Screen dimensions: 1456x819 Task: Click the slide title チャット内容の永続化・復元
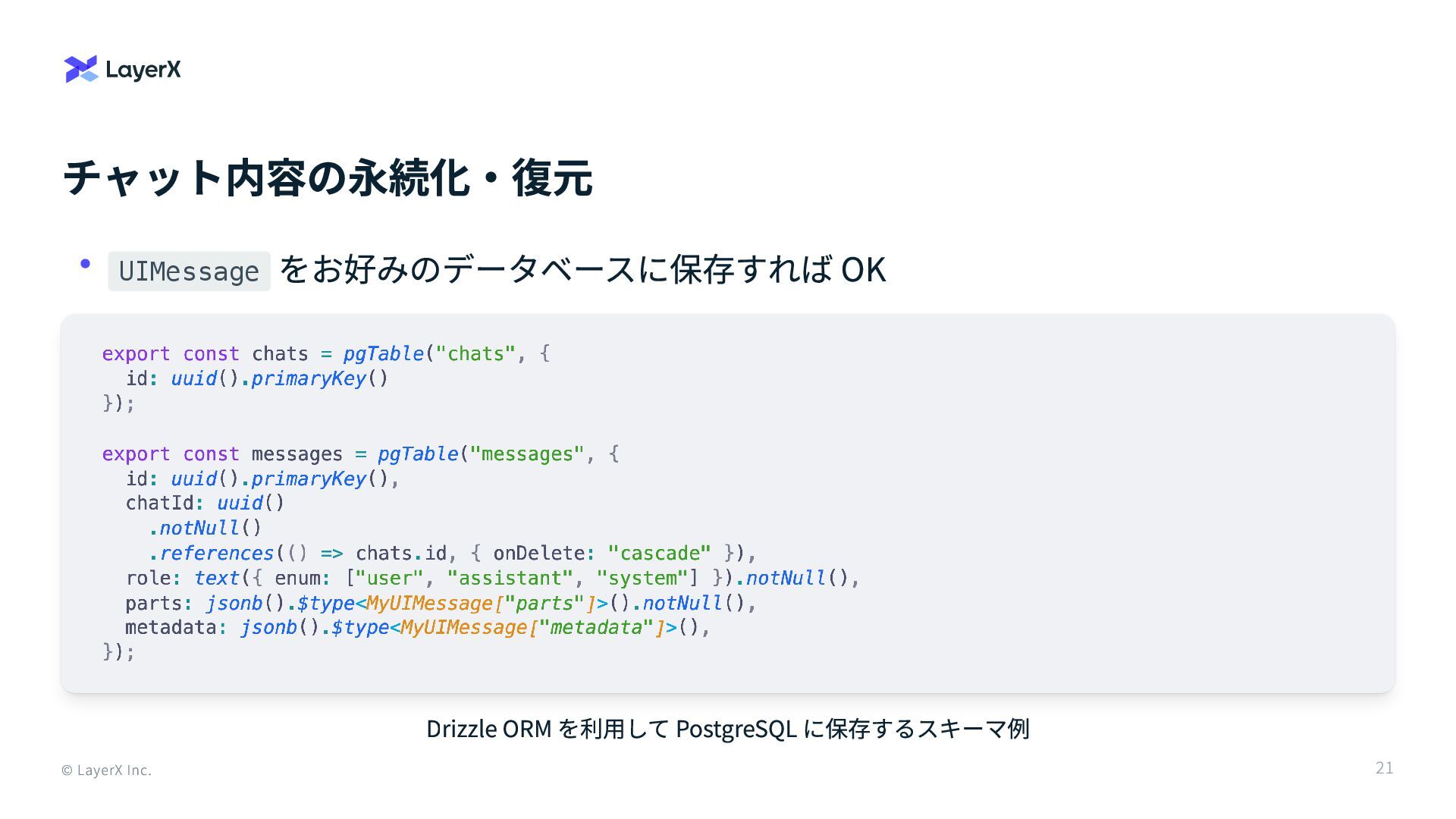pyautogui.click(x=327, y=178)
